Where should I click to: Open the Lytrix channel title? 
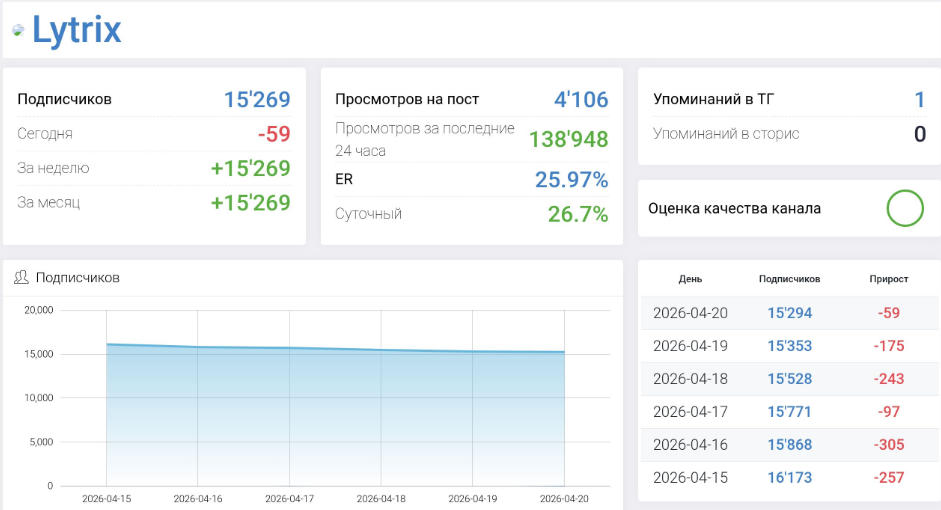pos(77,30)
